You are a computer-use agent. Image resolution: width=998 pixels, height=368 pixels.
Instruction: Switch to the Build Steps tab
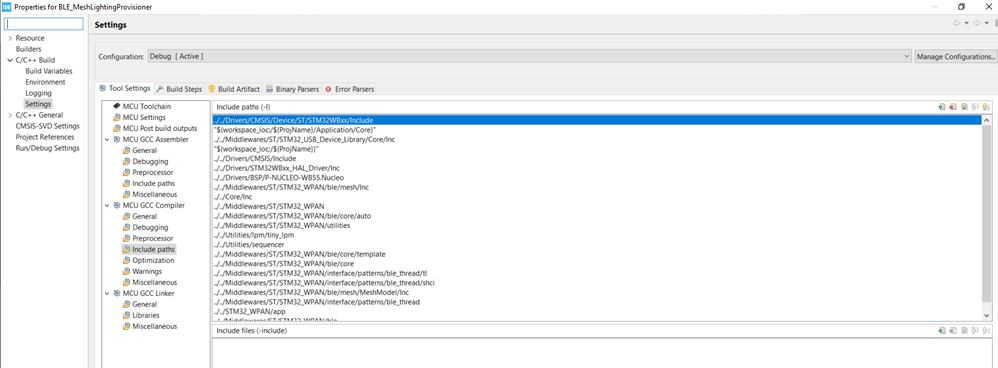pyautogui.click(x=179, y=89)
